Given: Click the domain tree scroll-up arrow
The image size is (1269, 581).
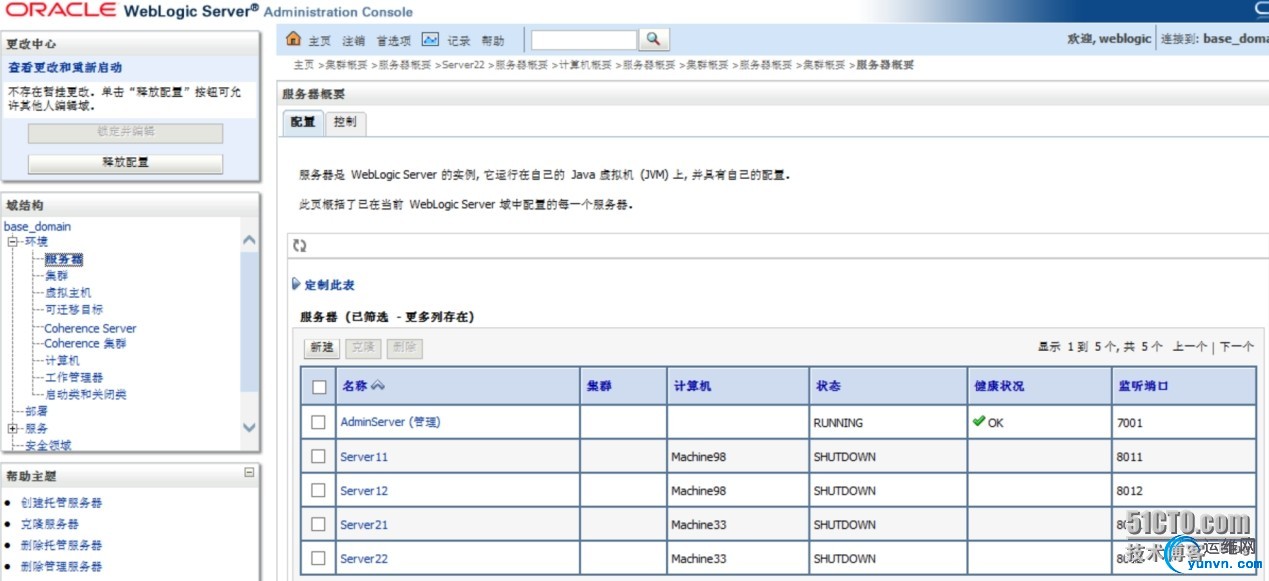Looking at the screenshot, I should point(249,240).
